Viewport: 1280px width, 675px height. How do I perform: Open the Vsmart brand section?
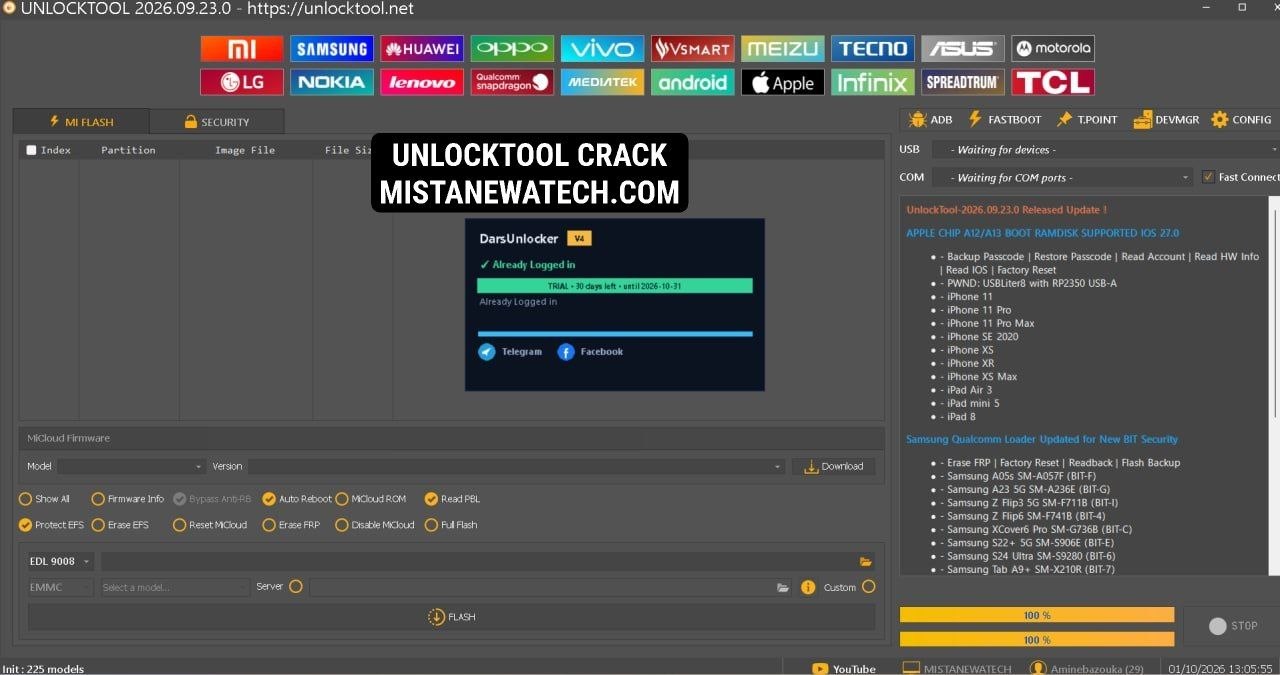click(692, 48)
